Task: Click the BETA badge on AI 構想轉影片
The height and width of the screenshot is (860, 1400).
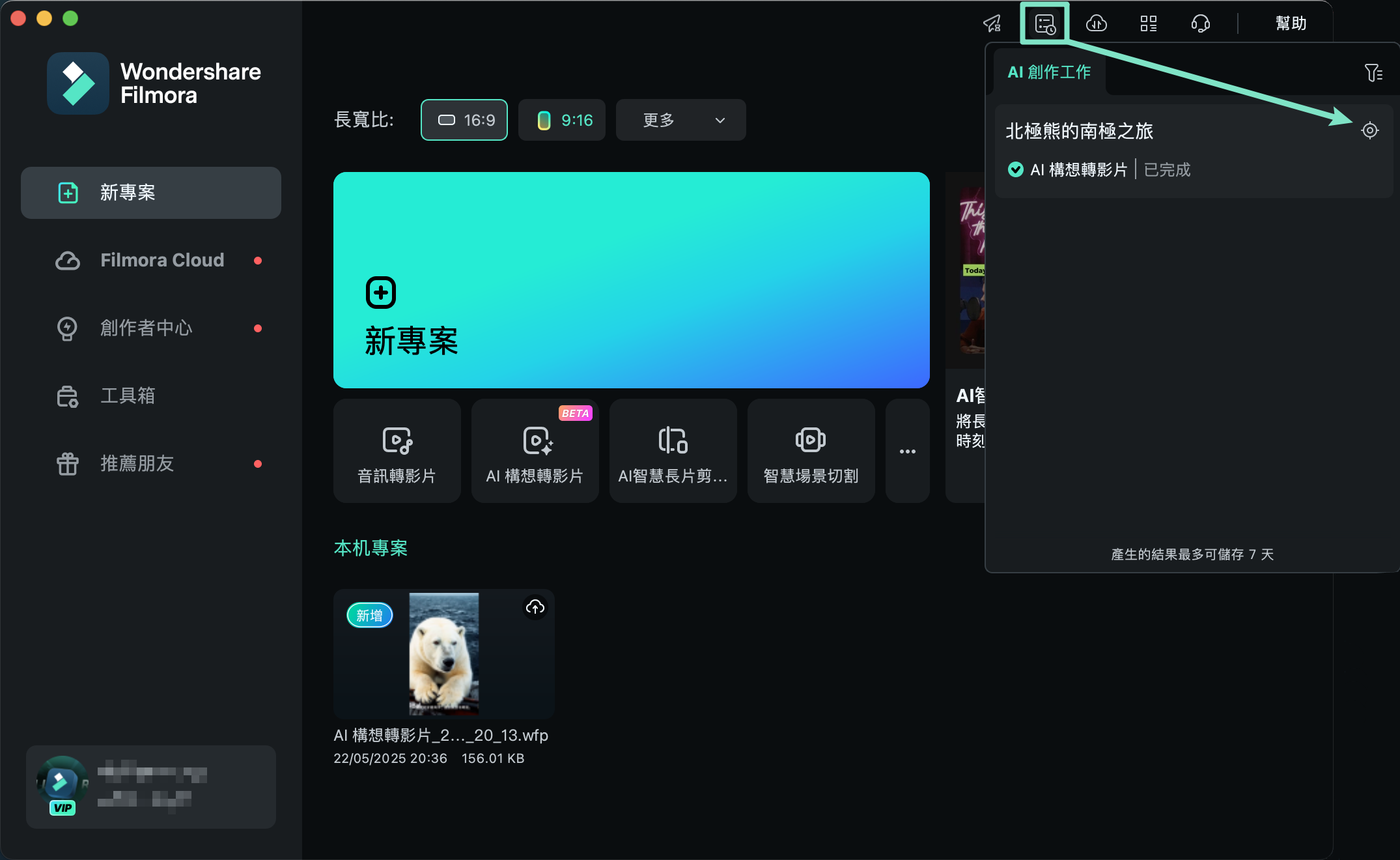Action: point(575,413)
